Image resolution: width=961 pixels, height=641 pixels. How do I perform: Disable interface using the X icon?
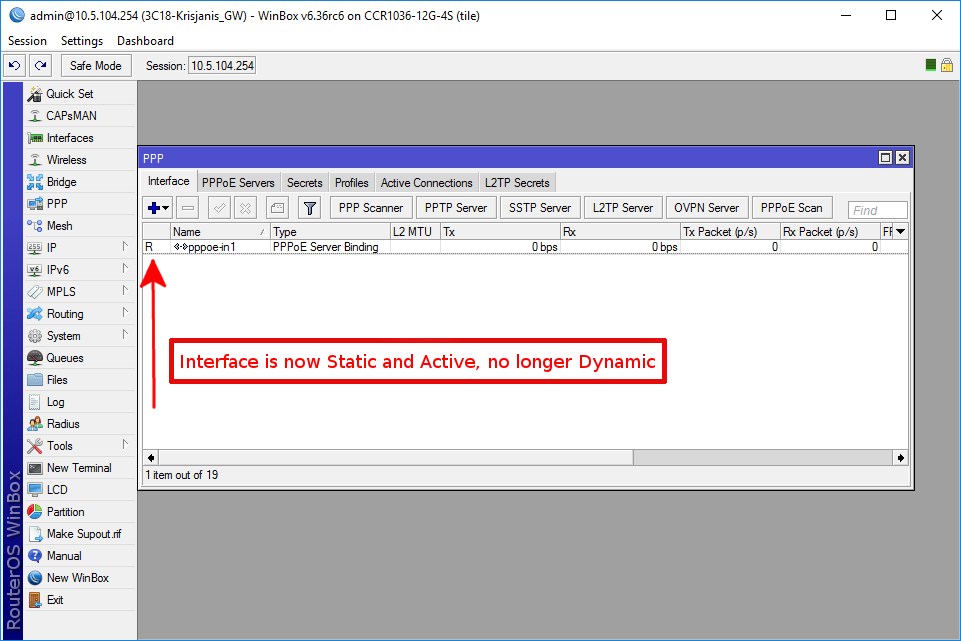(x=244, y=209)
